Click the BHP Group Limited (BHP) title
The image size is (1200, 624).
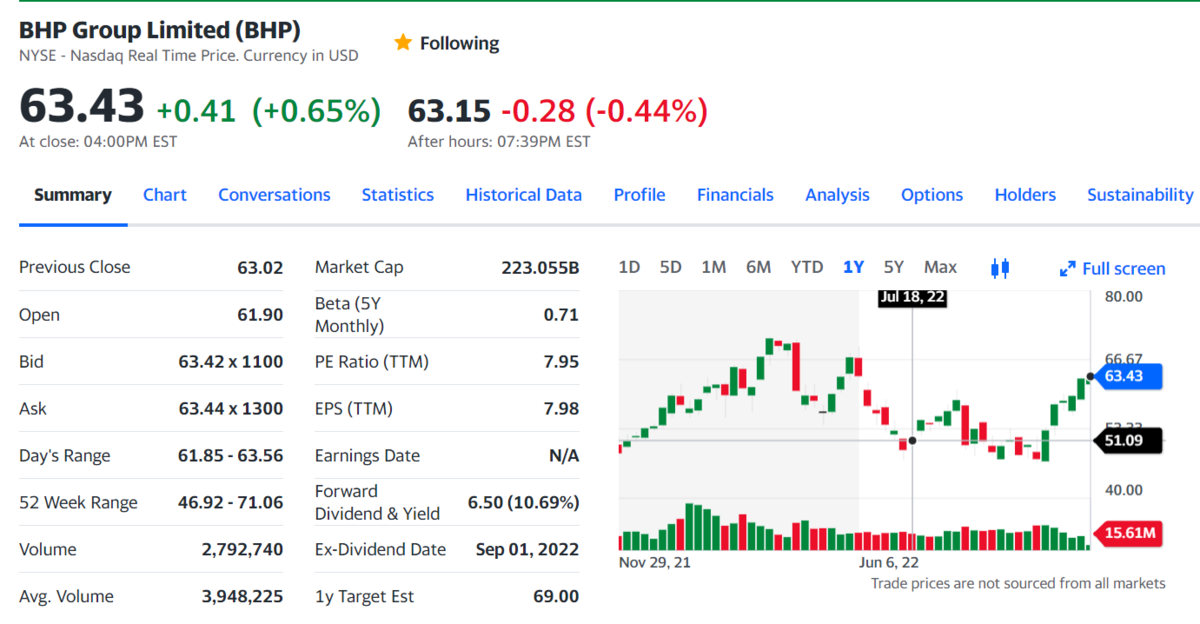(x=160, y=30)
